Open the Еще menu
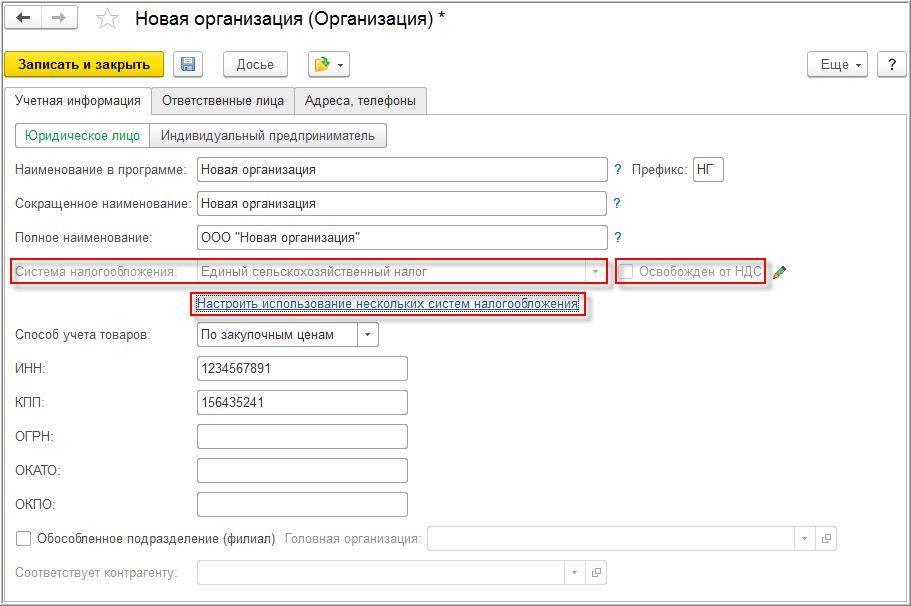 point(840,64)
